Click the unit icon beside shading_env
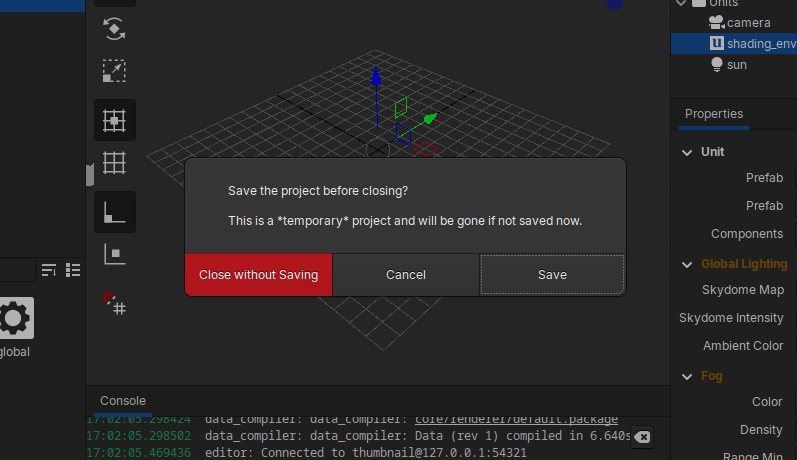 coord(717,43)
